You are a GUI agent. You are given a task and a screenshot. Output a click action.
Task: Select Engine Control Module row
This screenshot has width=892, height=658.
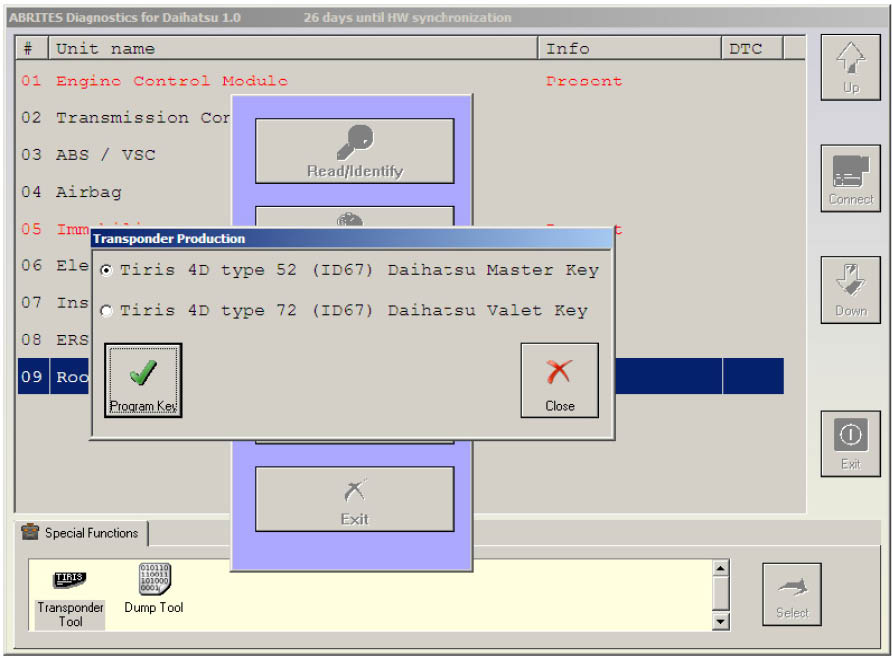click(171, 81)
